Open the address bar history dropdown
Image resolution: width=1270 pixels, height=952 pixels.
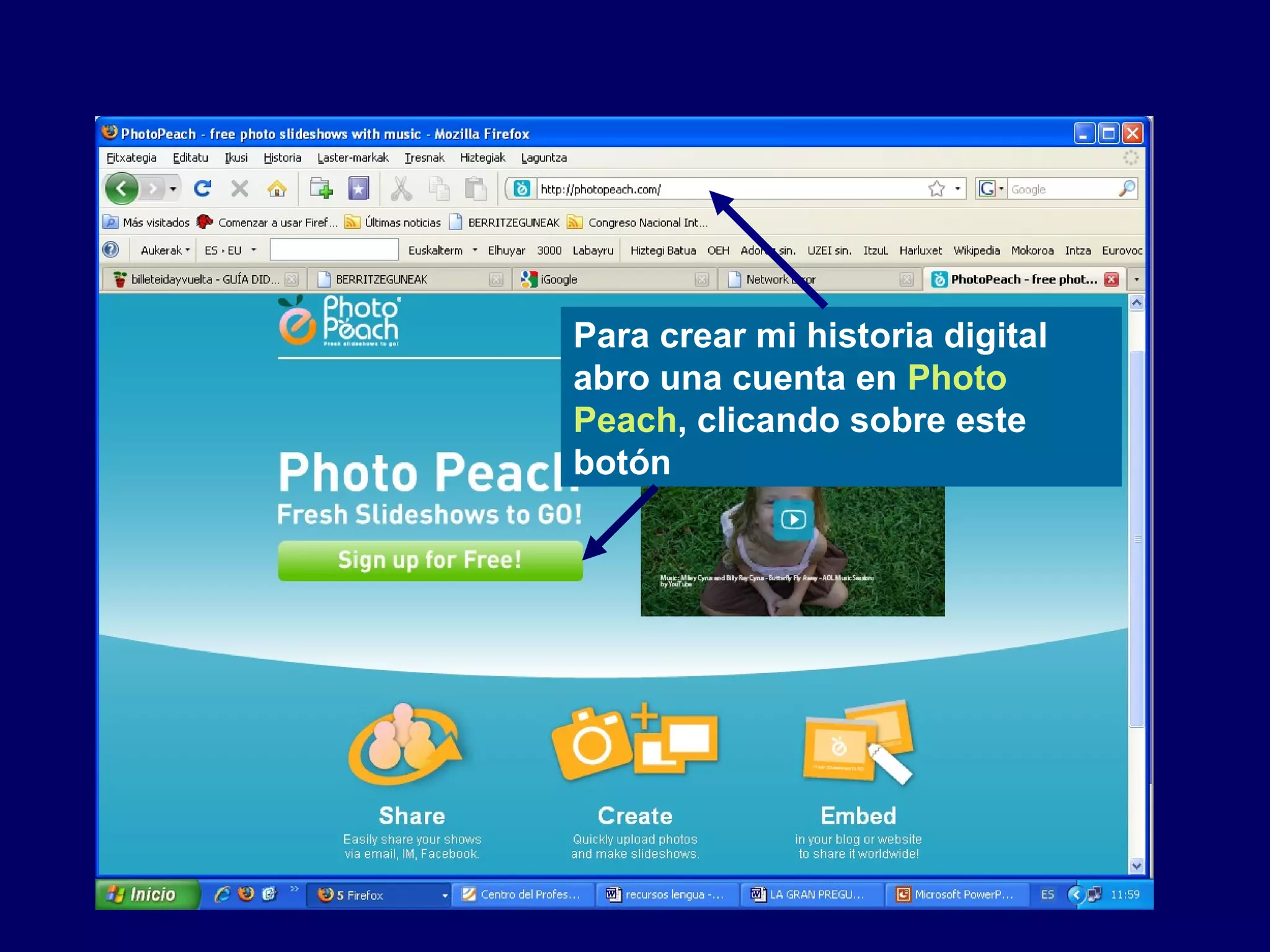957,188
